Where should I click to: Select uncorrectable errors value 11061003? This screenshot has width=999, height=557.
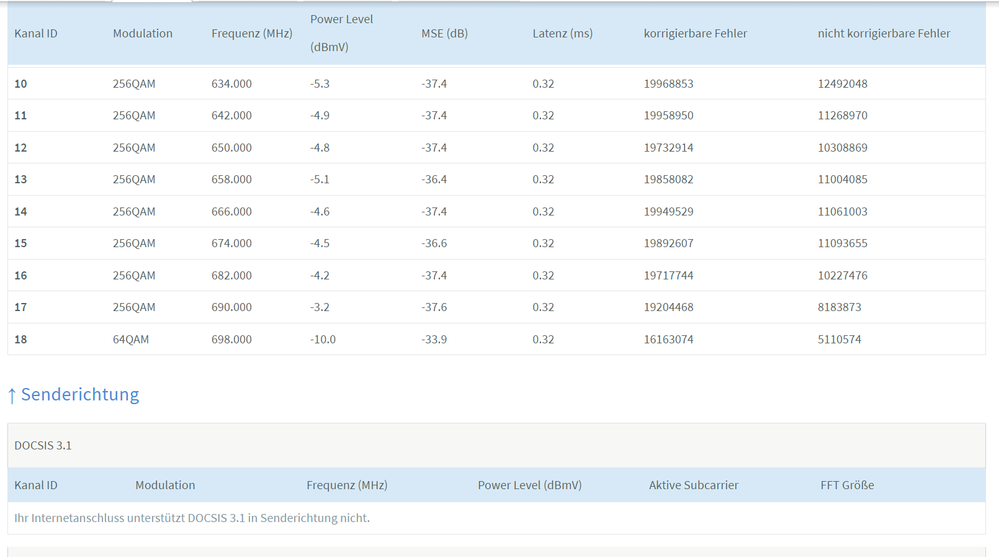(842, 212)
